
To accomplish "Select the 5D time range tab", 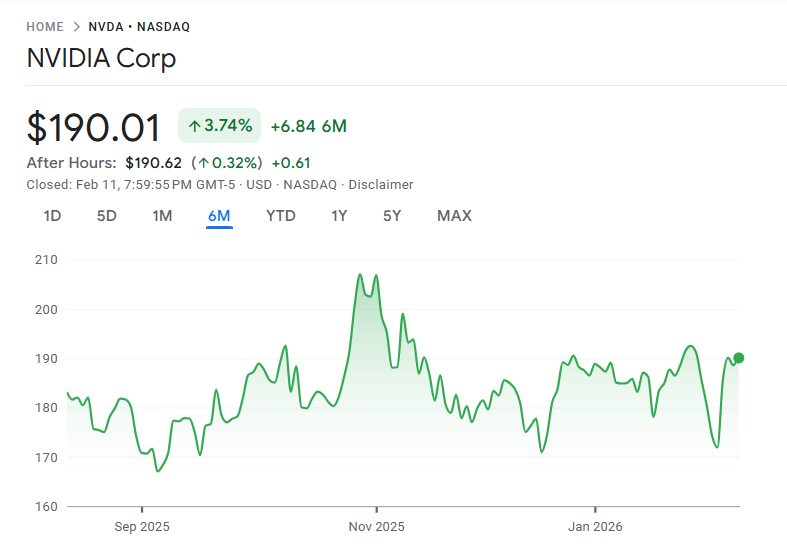I will pos(106,216).
